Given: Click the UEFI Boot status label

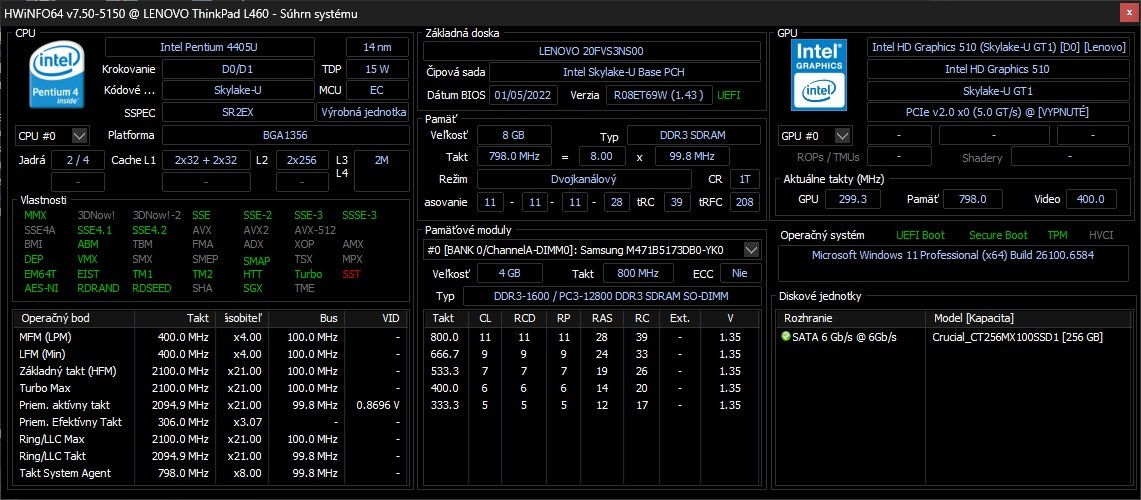Looking at the screenshot, I should 919,235.
